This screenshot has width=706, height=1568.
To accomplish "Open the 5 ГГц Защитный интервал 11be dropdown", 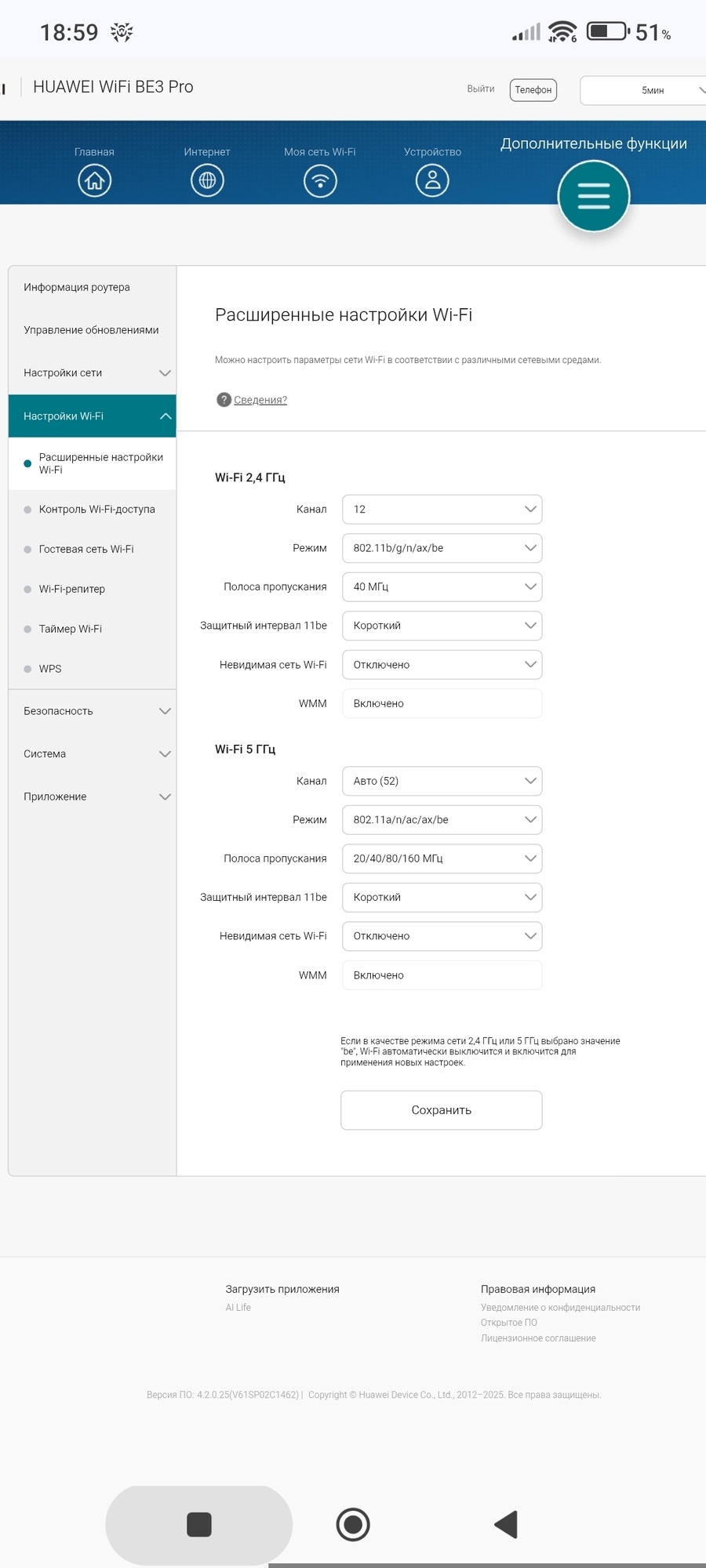I will (442, 897).
